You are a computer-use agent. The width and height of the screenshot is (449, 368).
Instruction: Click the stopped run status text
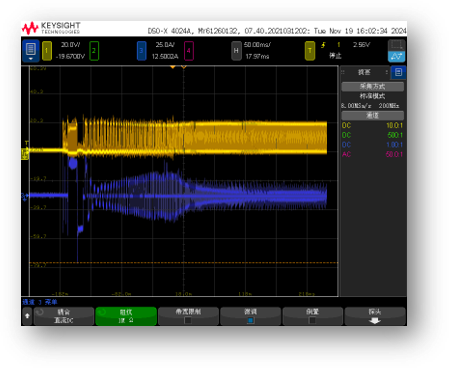coord(335,56)
